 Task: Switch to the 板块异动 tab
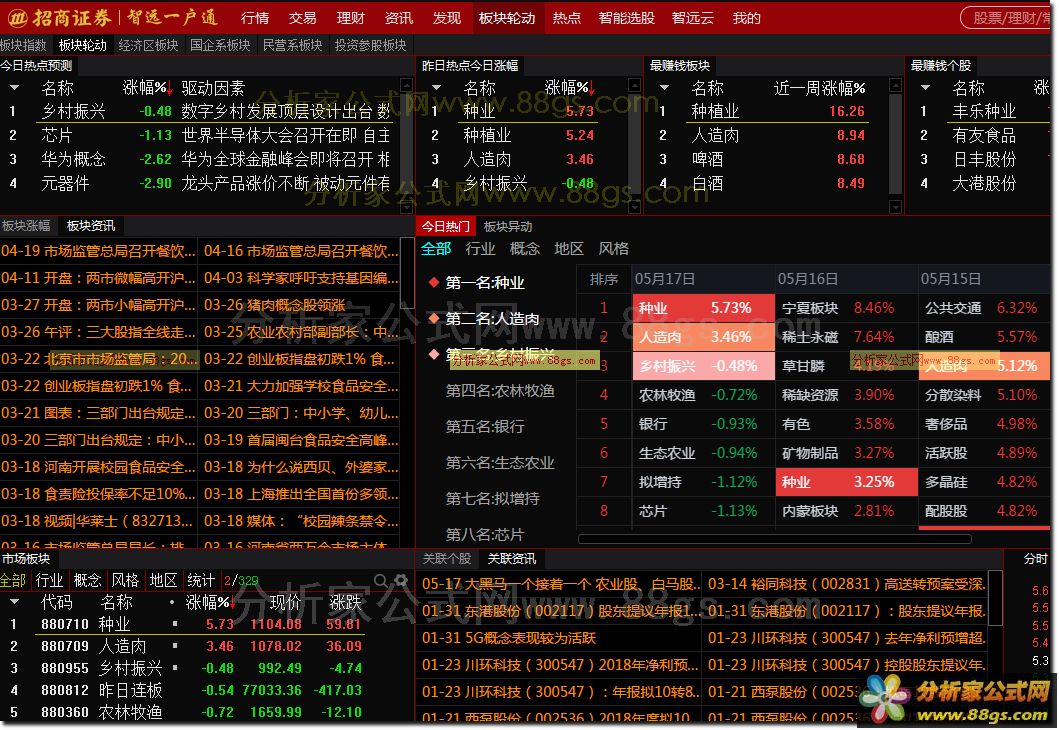(x=508, y=226)
